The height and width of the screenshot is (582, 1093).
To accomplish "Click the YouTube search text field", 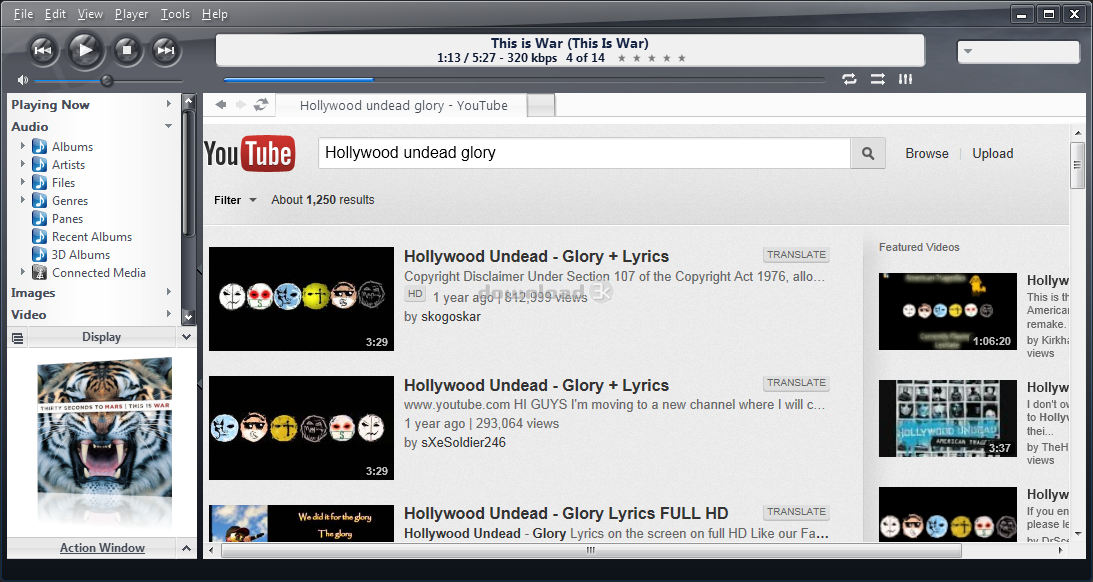I will coord(584,153).
